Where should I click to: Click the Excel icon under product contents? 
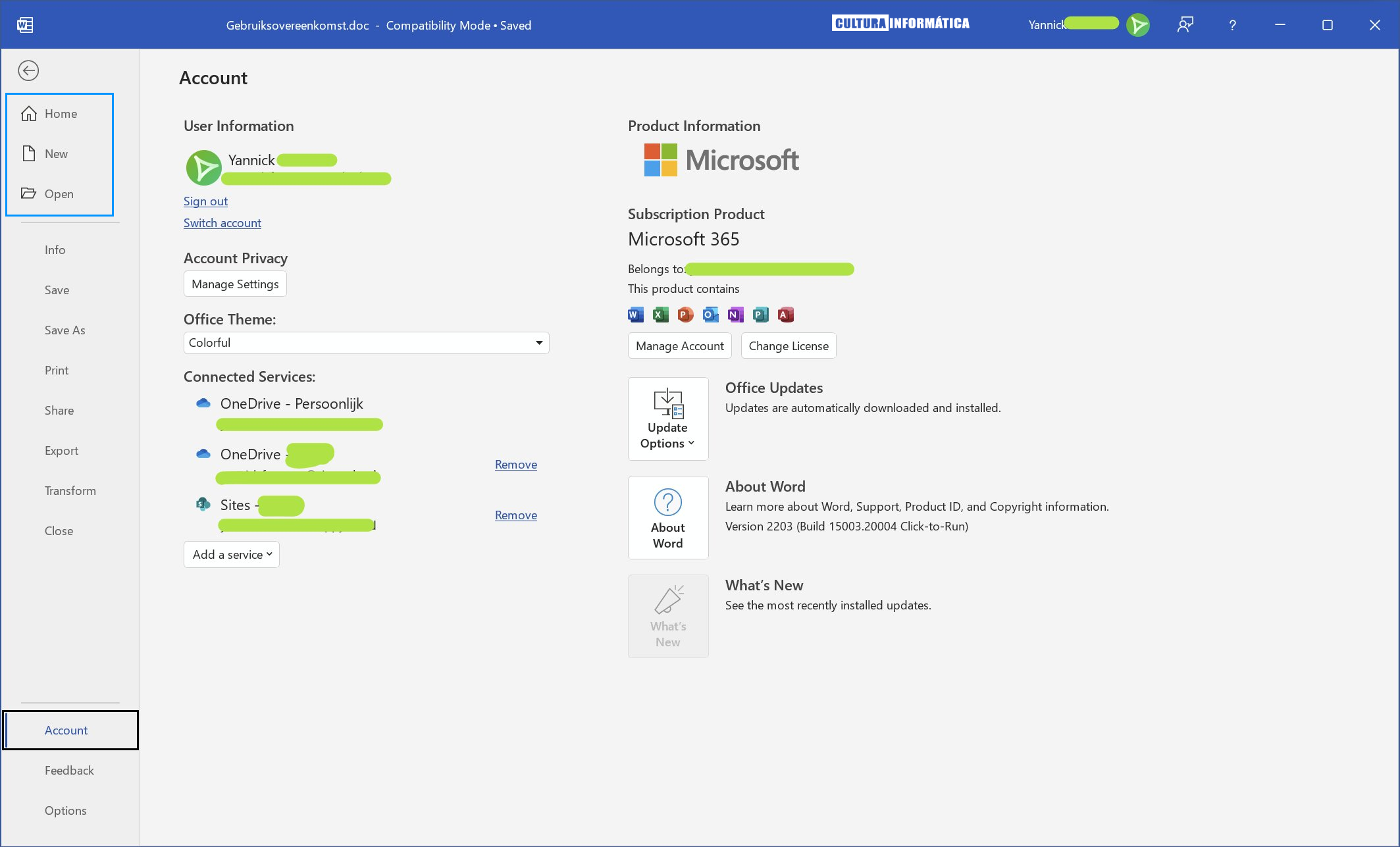660,315
